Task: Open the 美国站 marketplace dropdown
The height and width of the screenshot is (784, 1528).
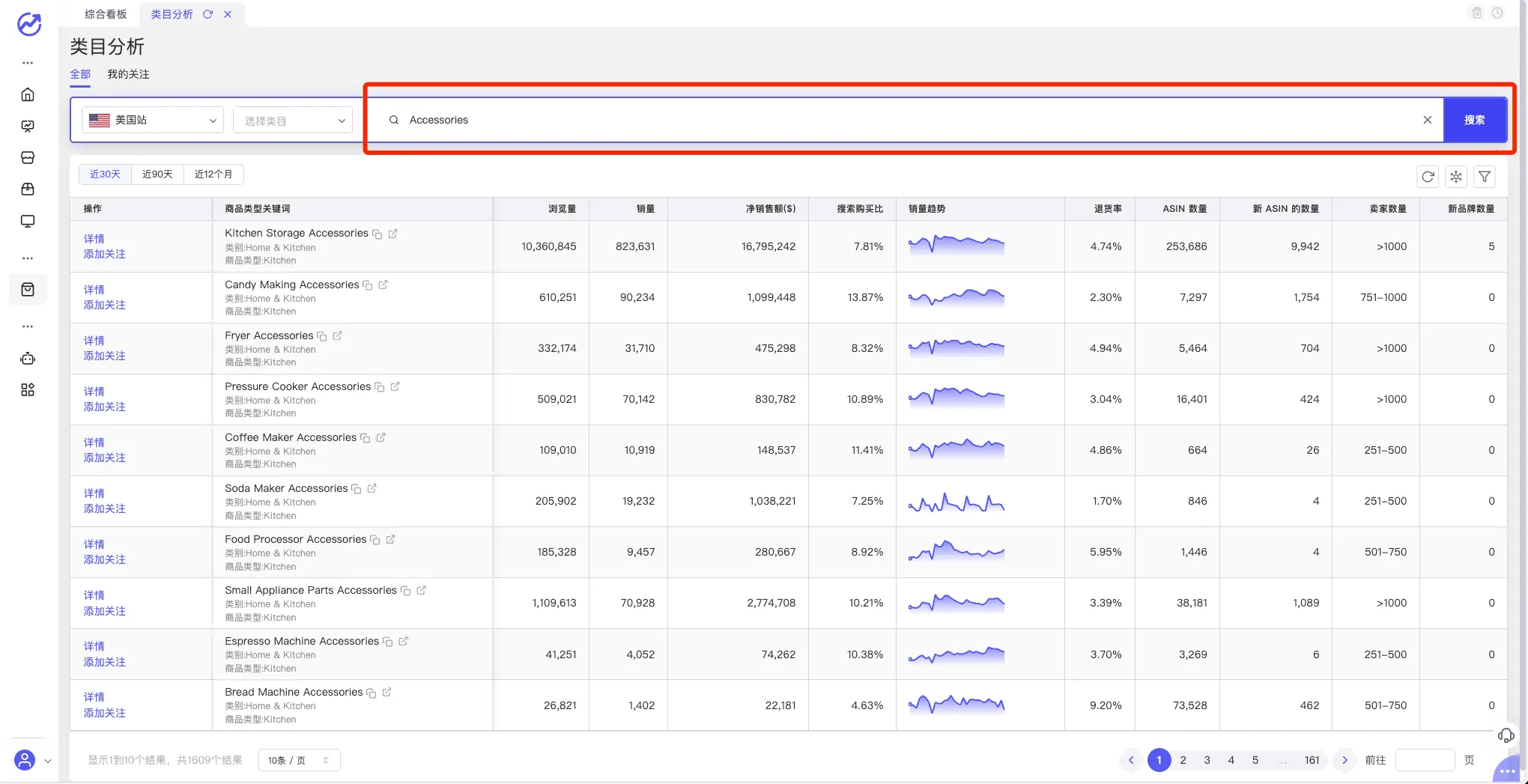Action: coord(153,120)
